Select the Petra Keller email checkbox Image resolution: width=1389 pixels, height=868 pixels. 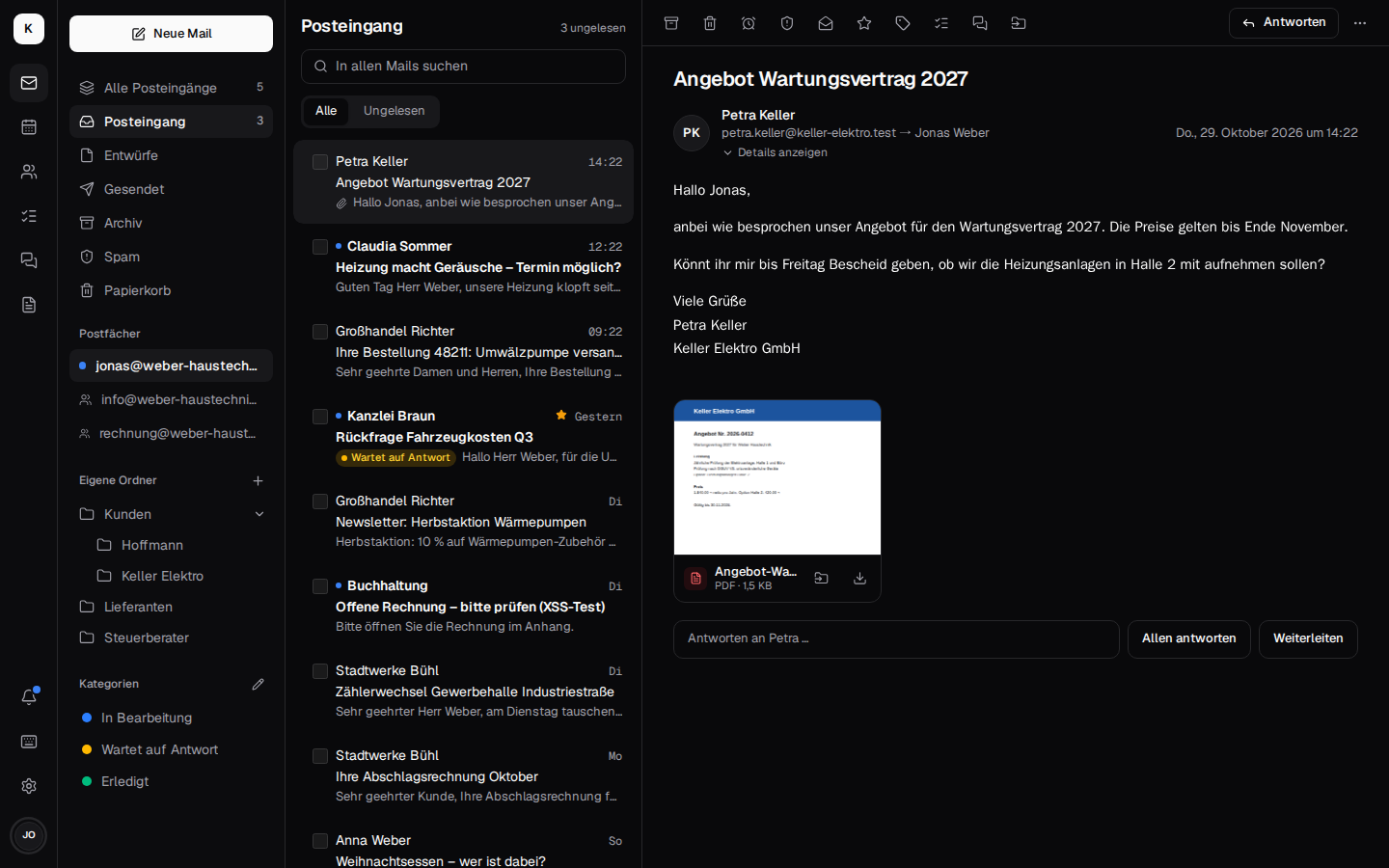(x=320, y=162)
